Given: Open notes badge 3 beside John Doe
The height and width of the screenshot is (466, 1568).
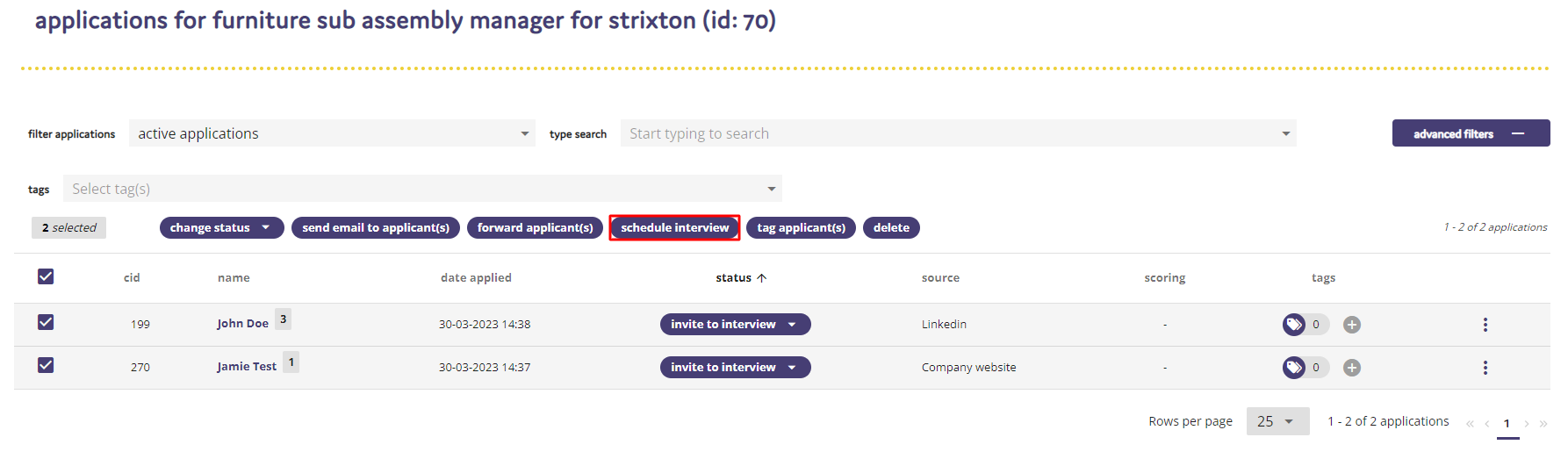Looking at the screenshot, I should 283,319.
